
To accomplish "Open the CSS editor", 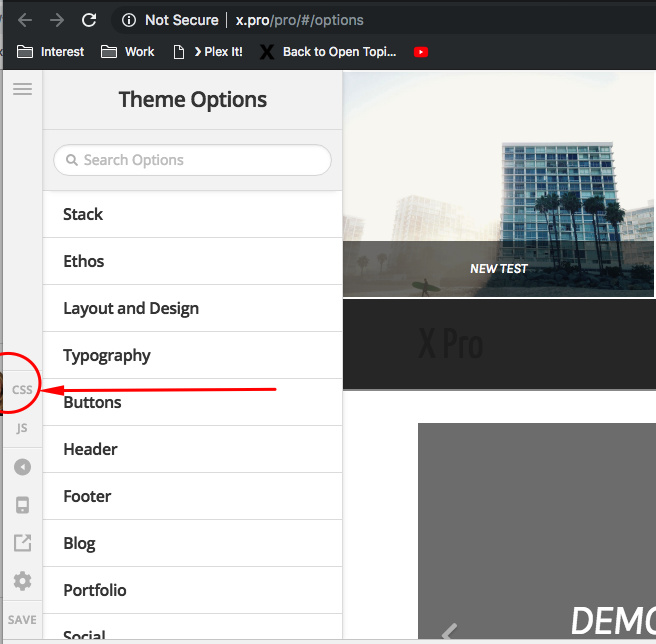I will coord(22,390).
